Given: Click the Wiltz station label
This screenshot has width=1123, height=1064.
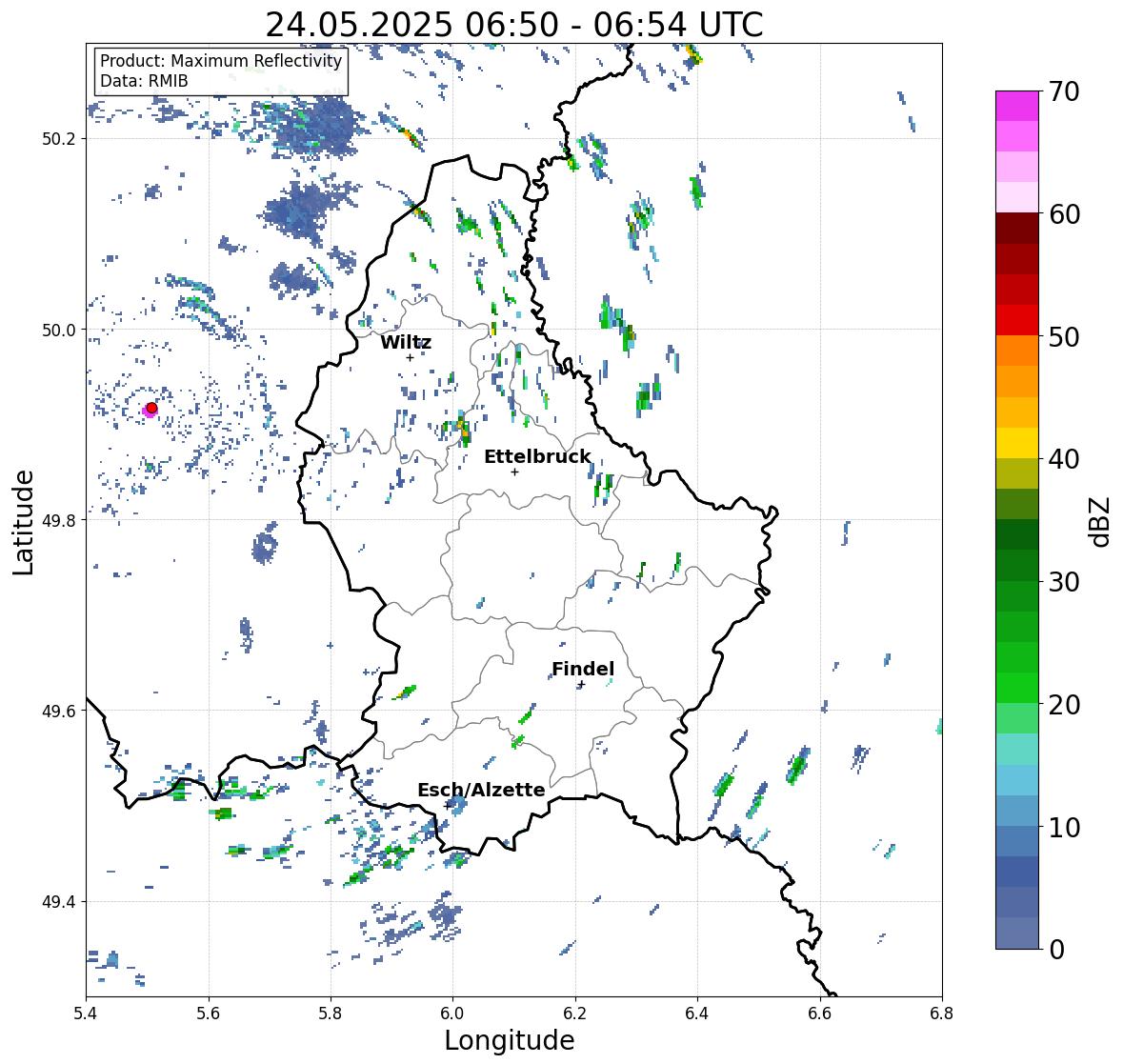Looking at the screenshot, I should coord(406,342).
